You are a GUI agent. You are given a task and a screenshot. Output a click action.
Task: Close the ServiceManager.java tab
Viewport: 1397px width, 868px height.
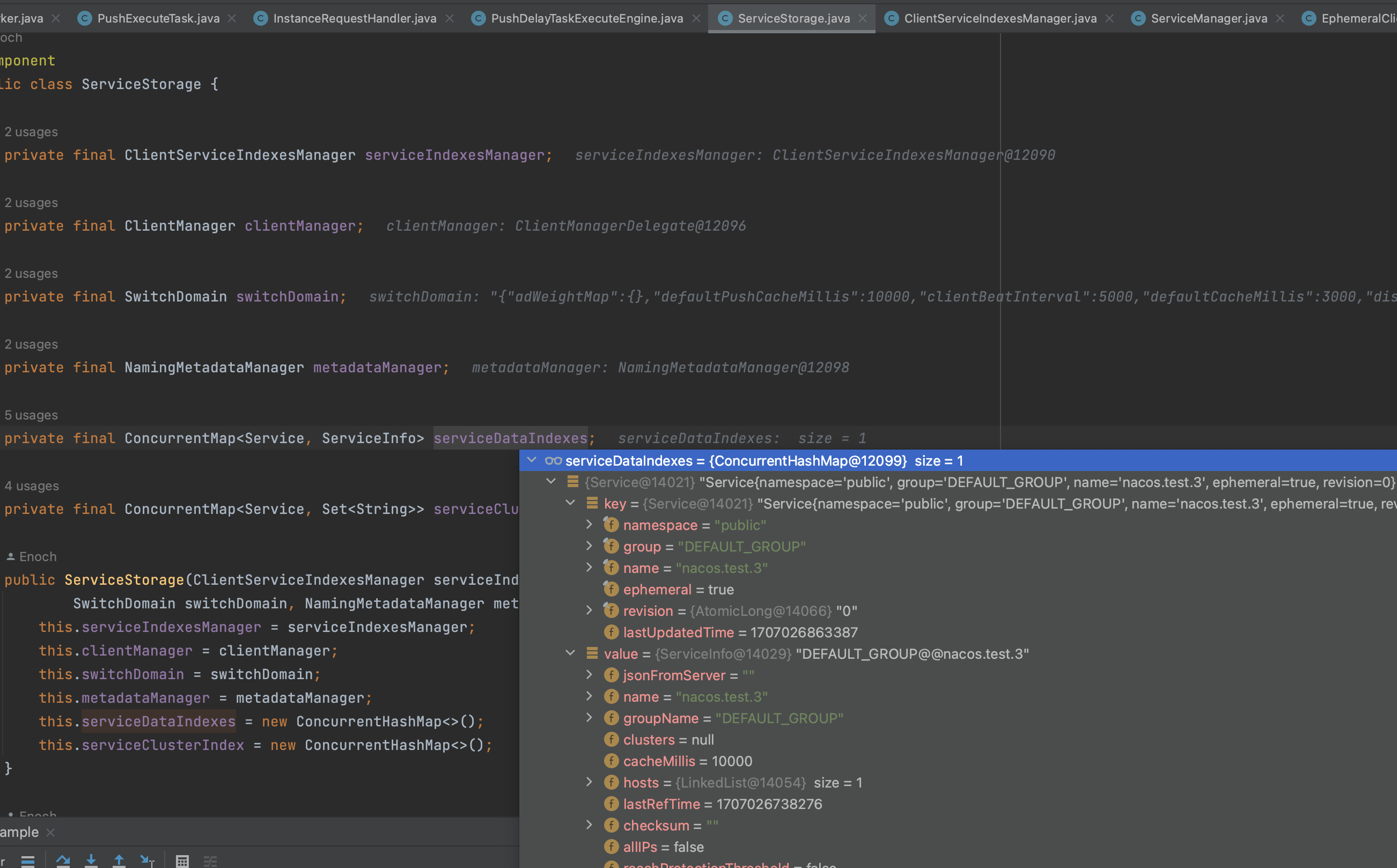coord(1280,18)
